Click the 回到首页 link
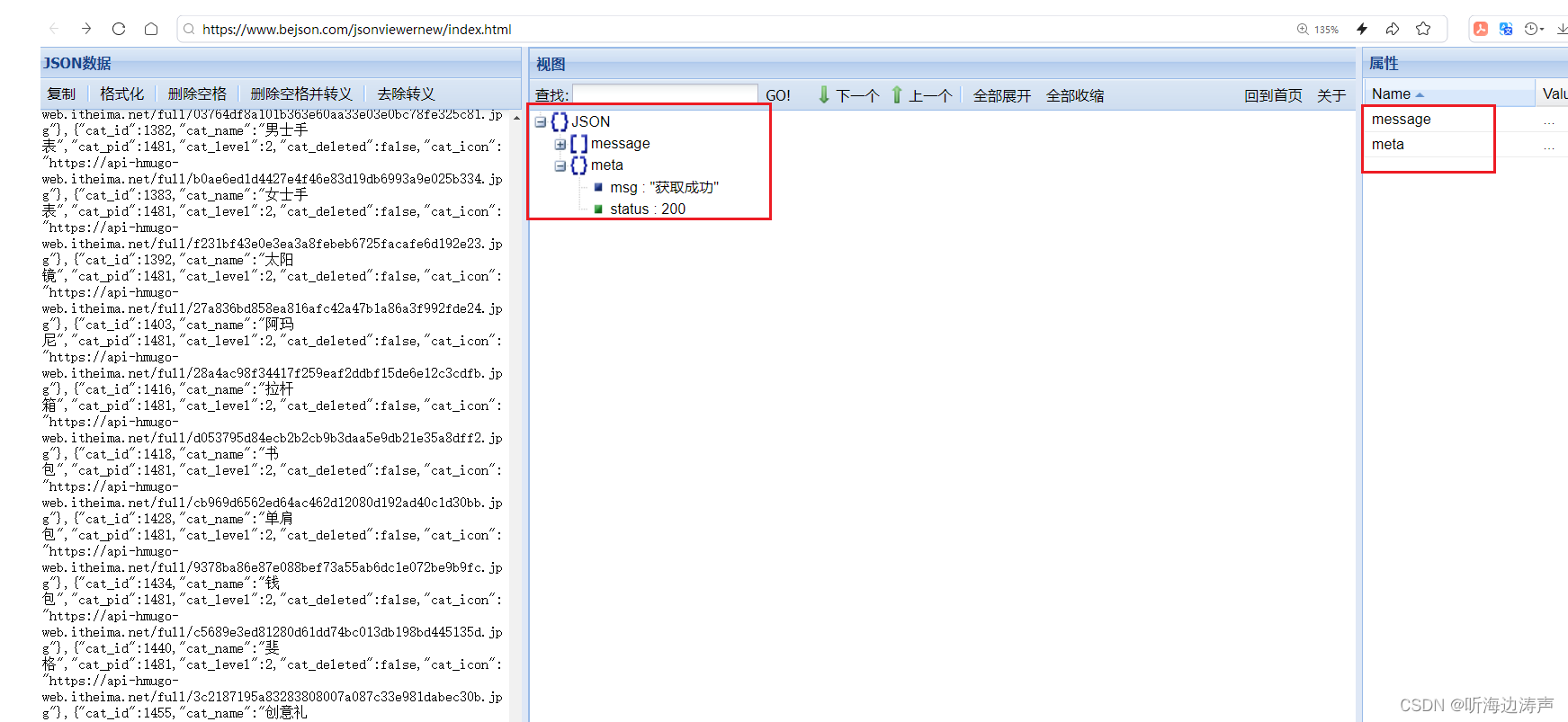1568x722 pixels. point(1273,95)
